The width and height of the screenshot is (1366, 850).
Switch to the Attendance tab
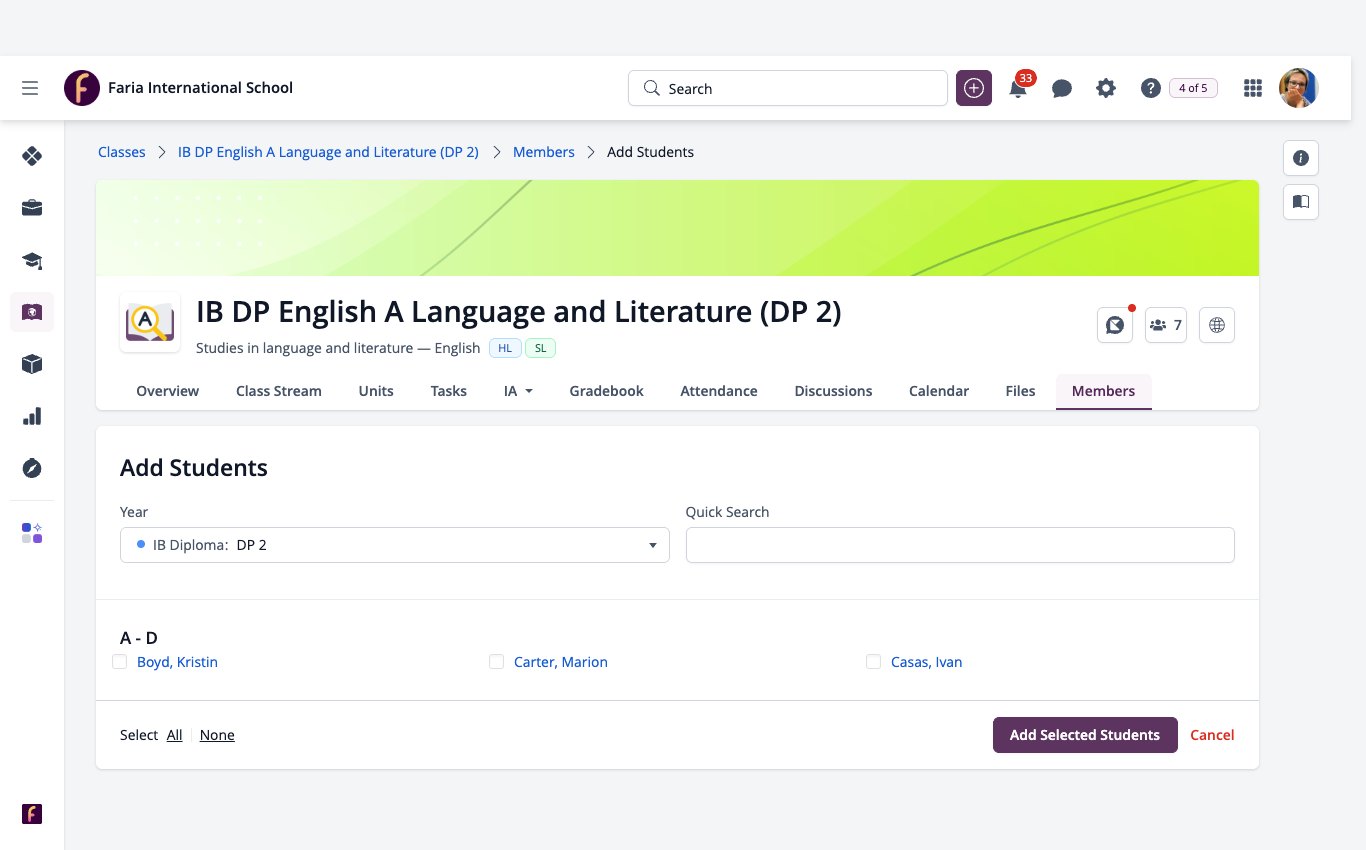[718, 391]
